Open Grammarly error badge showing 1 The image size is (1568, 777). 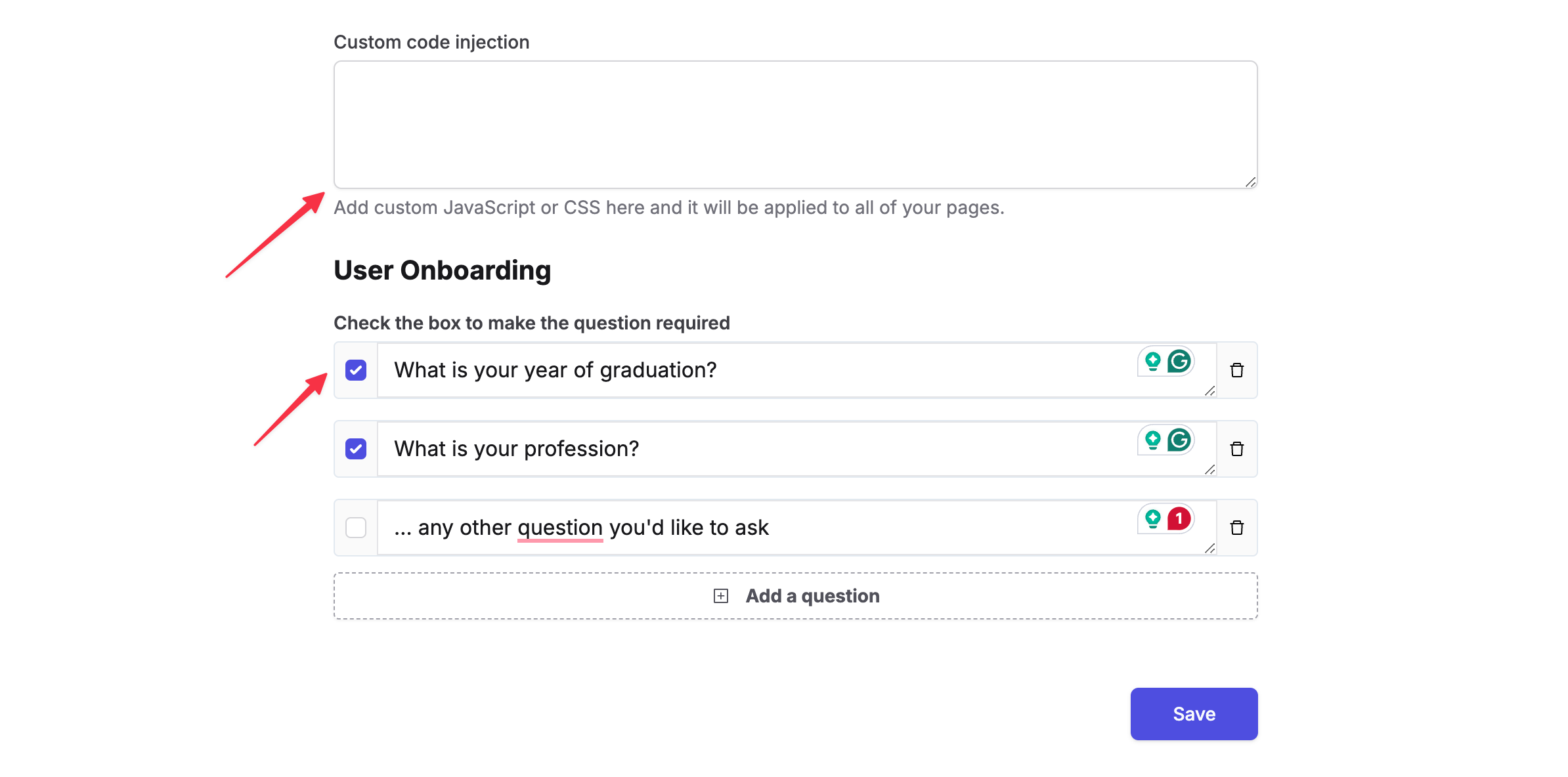pos(1179,518)
